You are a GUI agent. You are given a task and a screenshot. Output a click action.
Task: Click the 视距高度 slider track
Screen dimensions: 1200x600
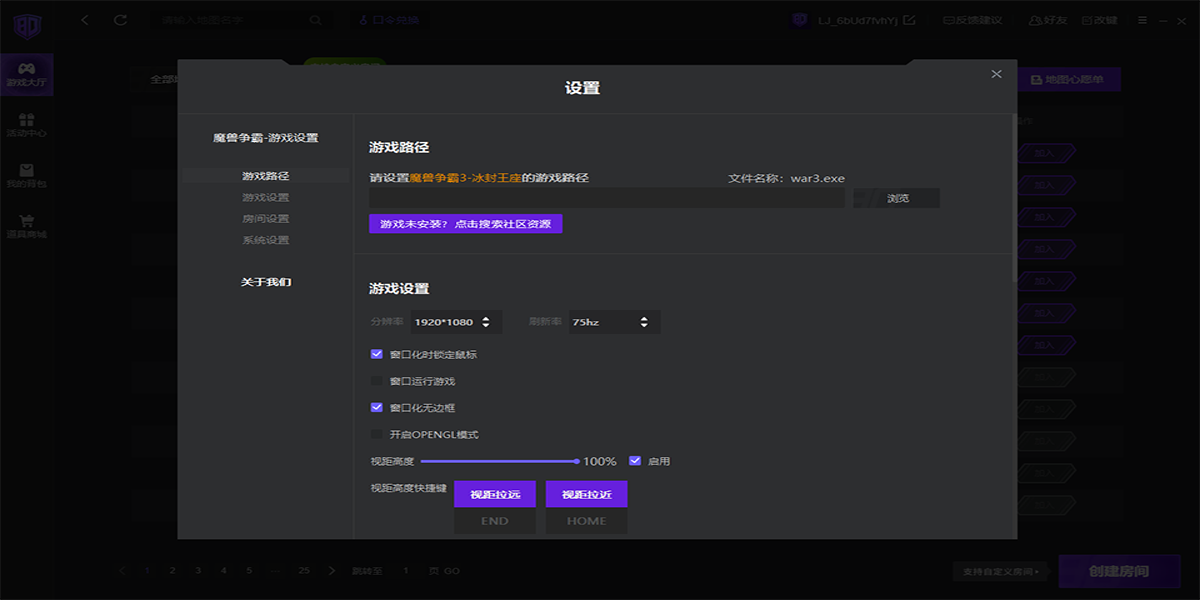(500, 461)
